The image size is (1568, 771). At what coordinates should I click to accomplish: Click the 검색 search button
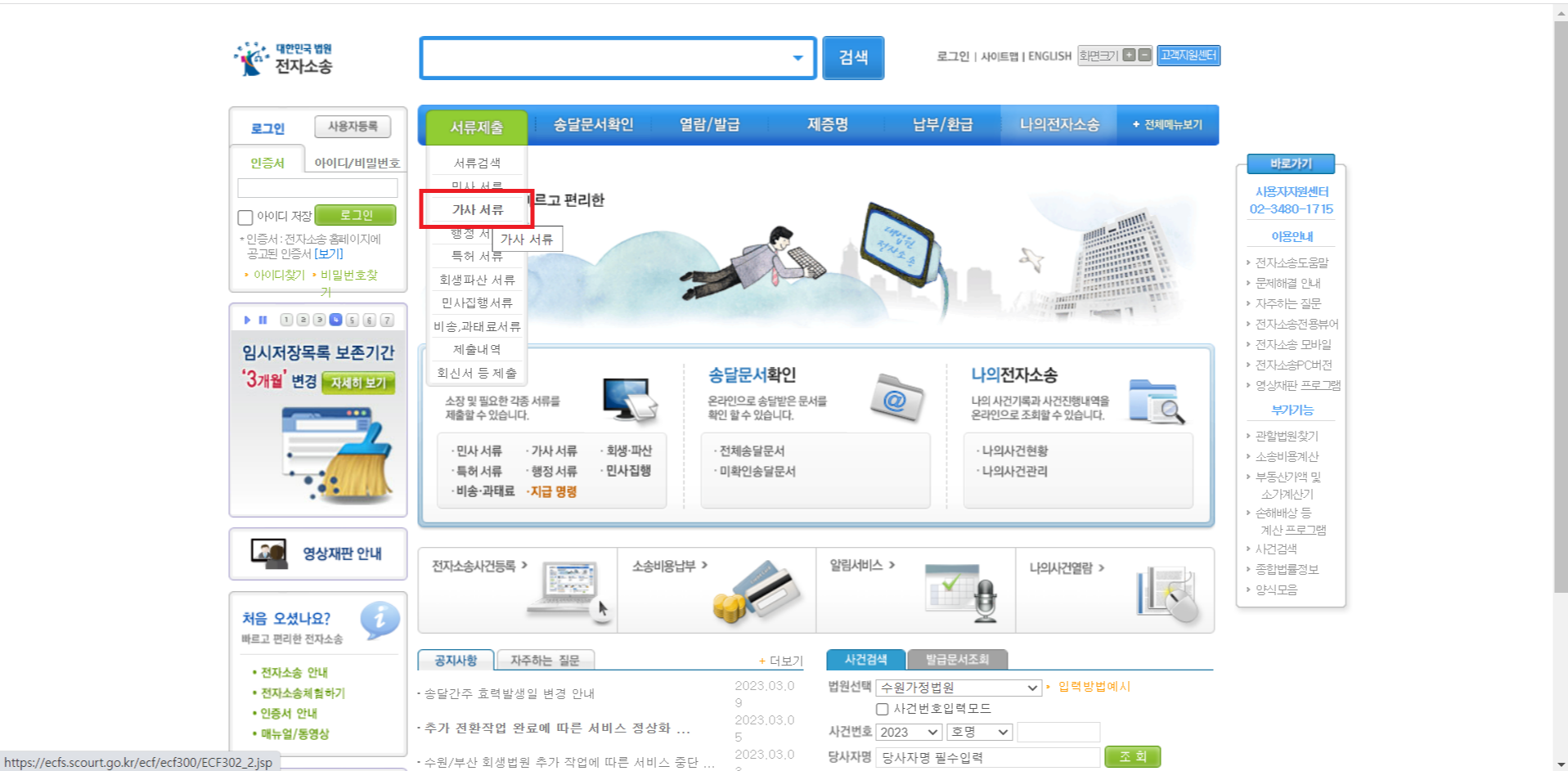click(x=853, y=58)
